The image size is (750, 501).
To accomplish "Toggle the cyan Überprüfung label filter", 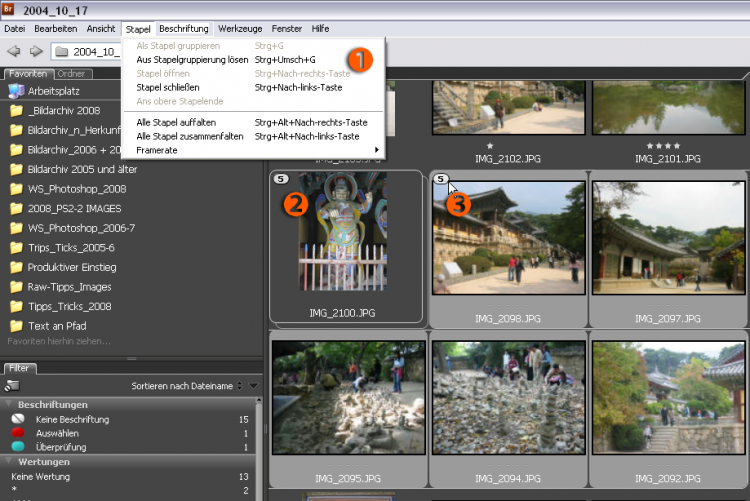I will [x=61, y=447].
